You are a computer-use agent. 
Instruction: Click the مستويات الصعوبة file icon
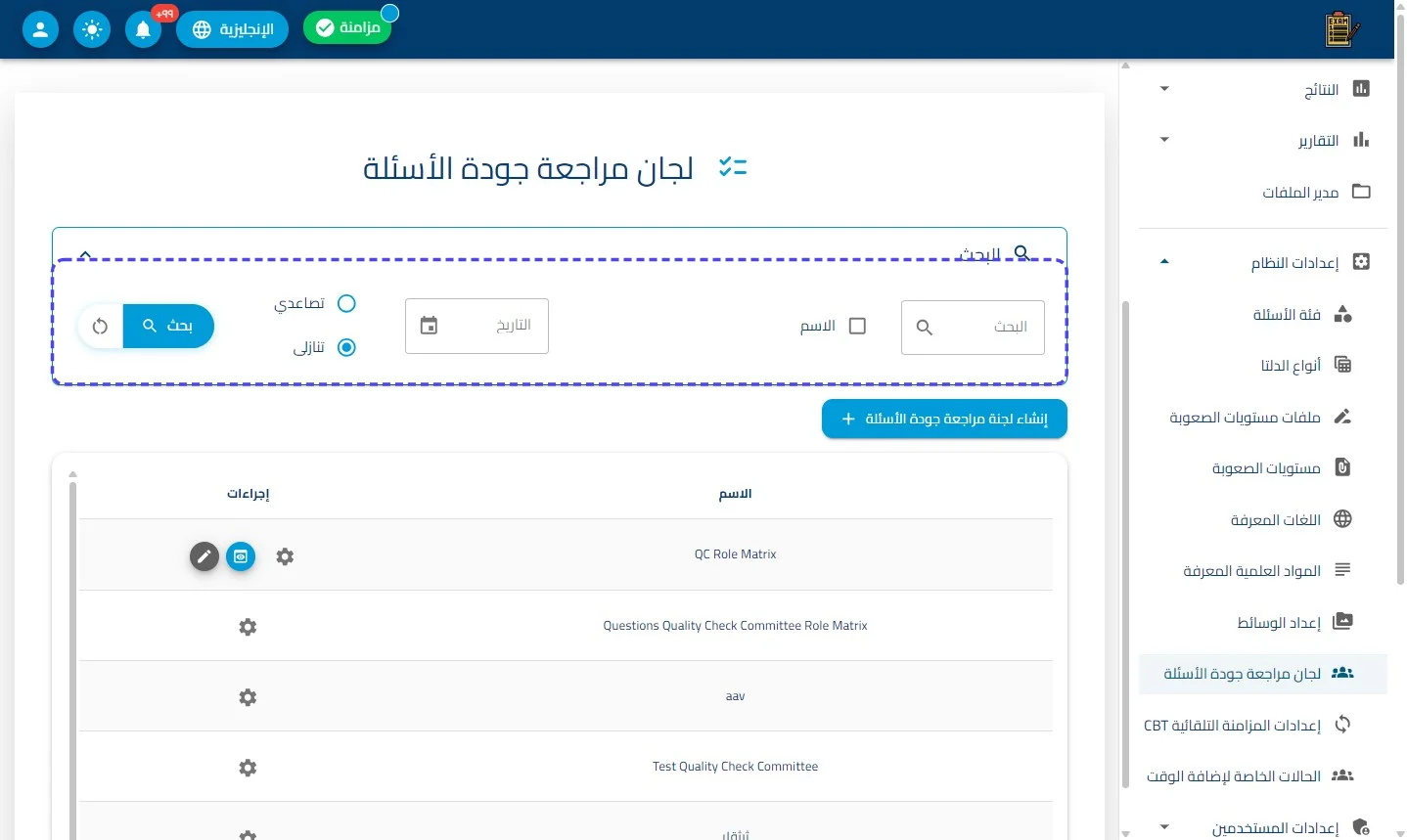click(x=1342, y=467)
